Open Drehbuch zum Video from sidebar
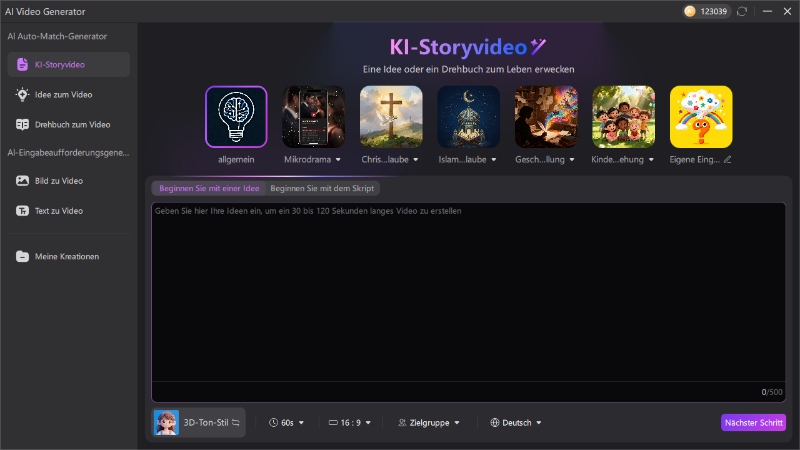 pyautogui.click(x=68, y=124)
